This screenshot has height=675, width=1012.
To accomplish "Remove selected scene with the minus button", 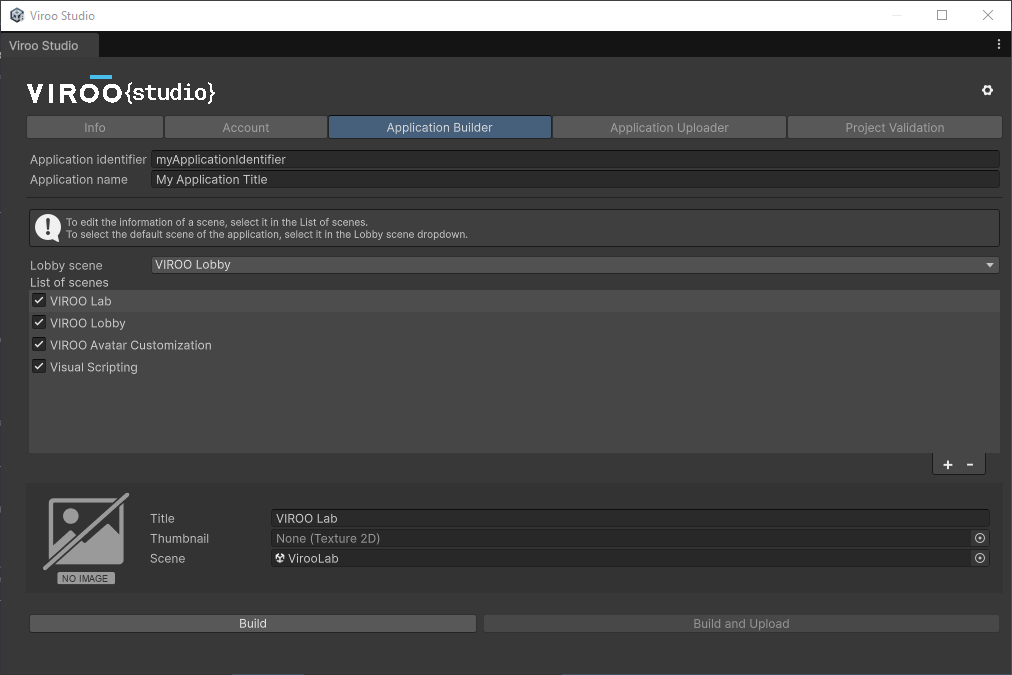I will point(969,465).
